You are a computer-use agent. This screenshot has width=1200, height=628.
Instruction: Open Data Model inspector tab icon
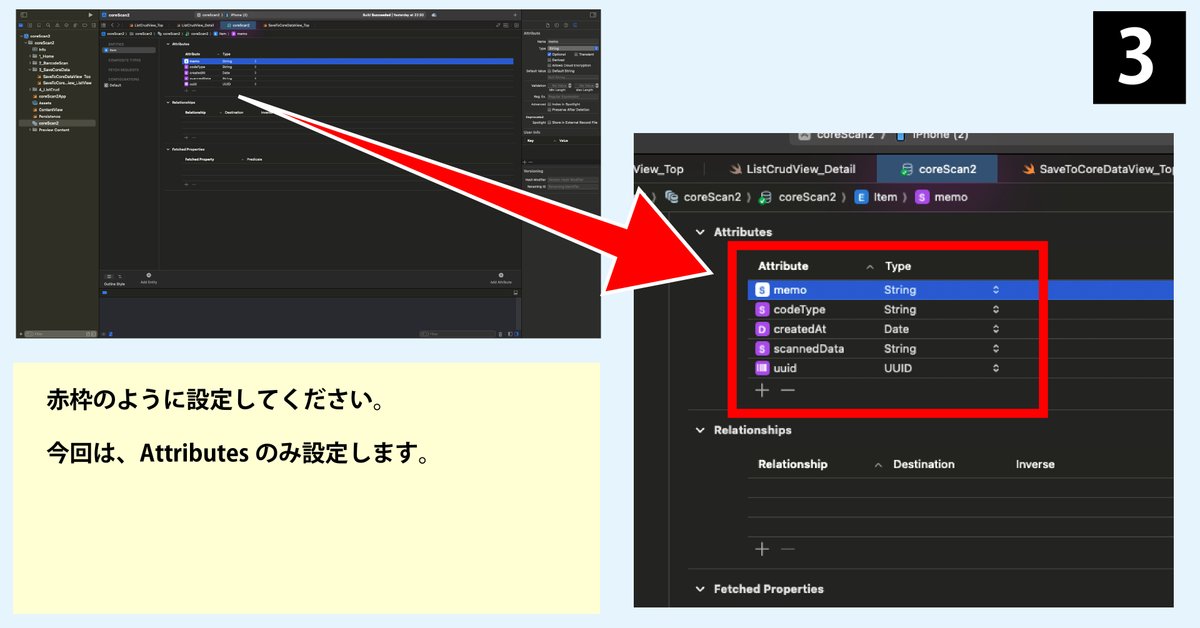point(575,25)
